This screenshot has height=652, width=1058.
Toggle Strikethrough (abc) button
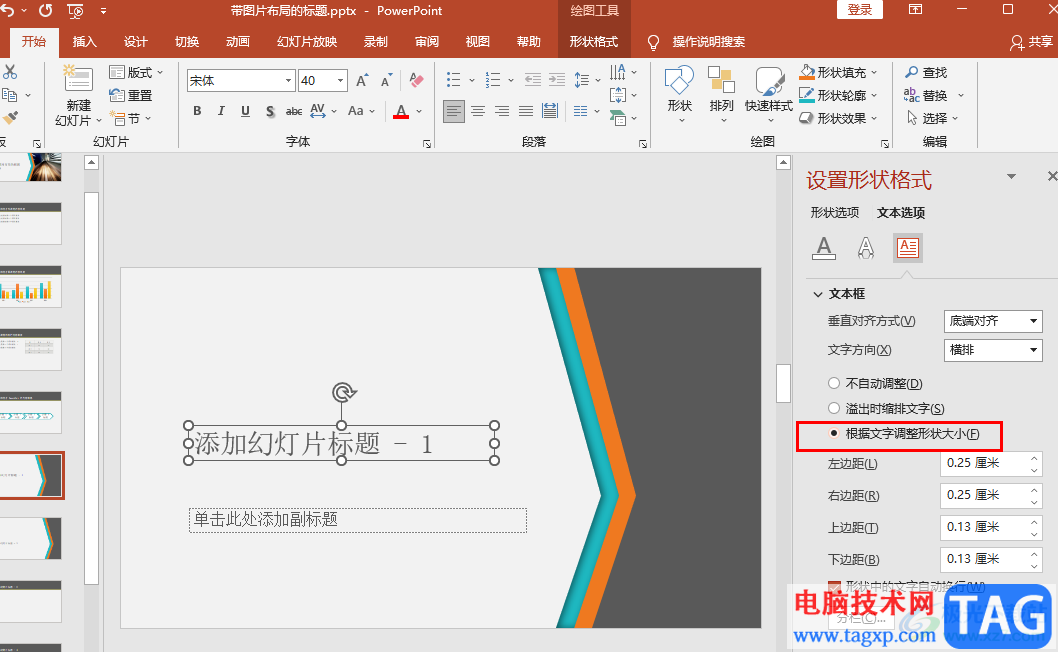(294, 111)
